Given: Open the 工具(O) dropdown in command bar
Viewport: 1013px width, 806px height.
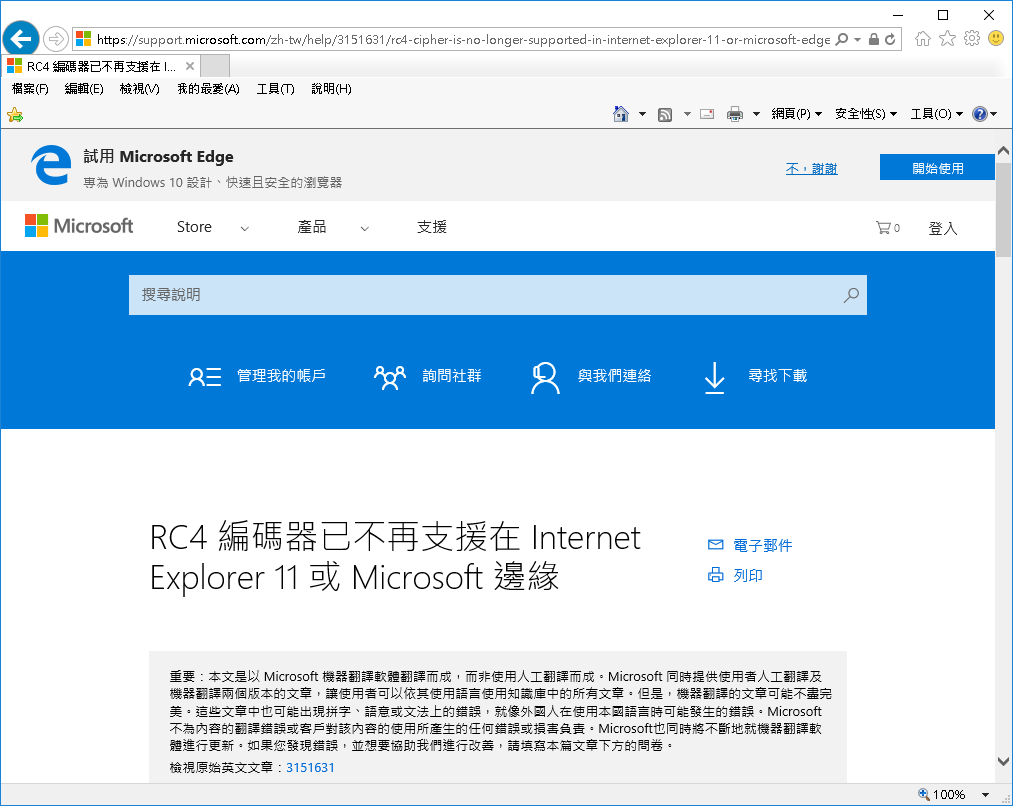Looking at the screenshot, I should tap(937, 114).
